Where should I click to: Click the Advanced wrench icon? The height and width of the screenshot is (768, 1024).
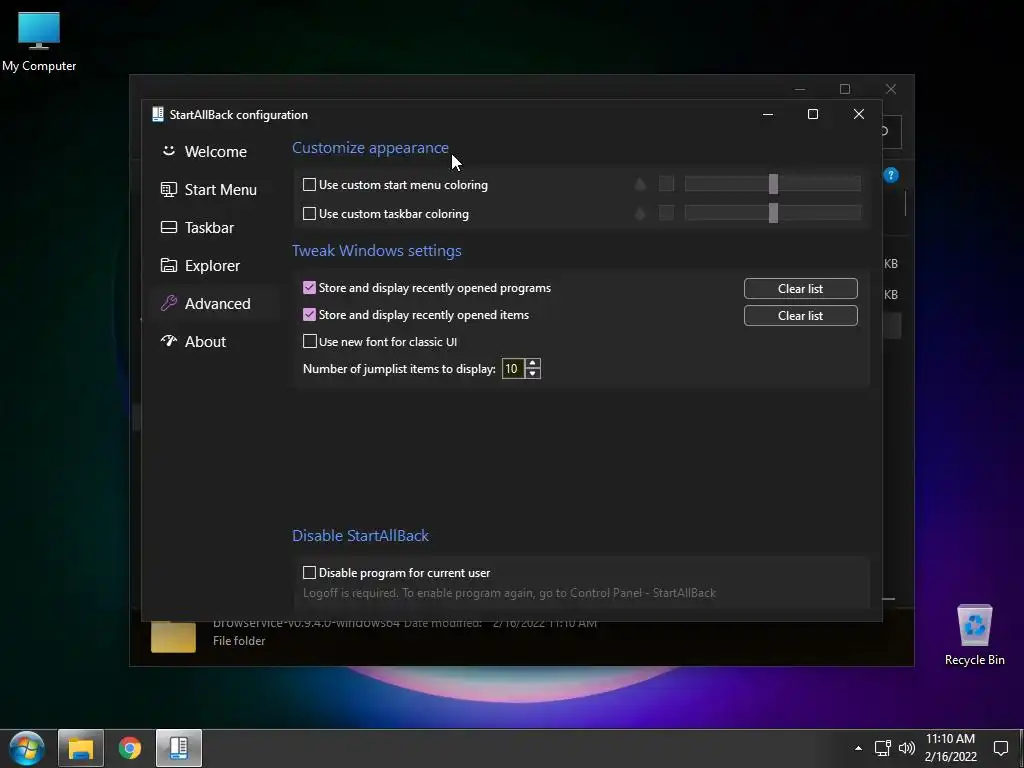168,303
